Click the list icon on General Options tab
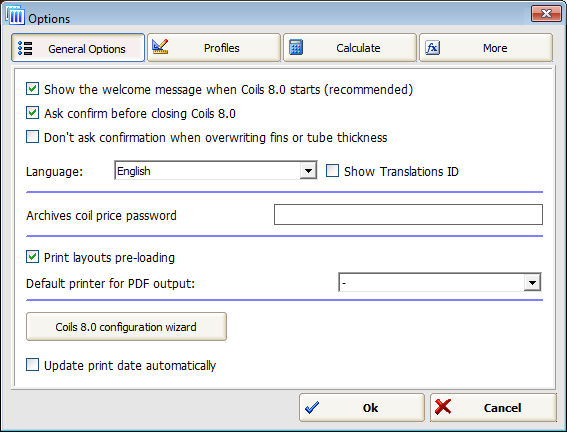Image resolution: width=567 pixels, height=432 pixels. (25, 48)
